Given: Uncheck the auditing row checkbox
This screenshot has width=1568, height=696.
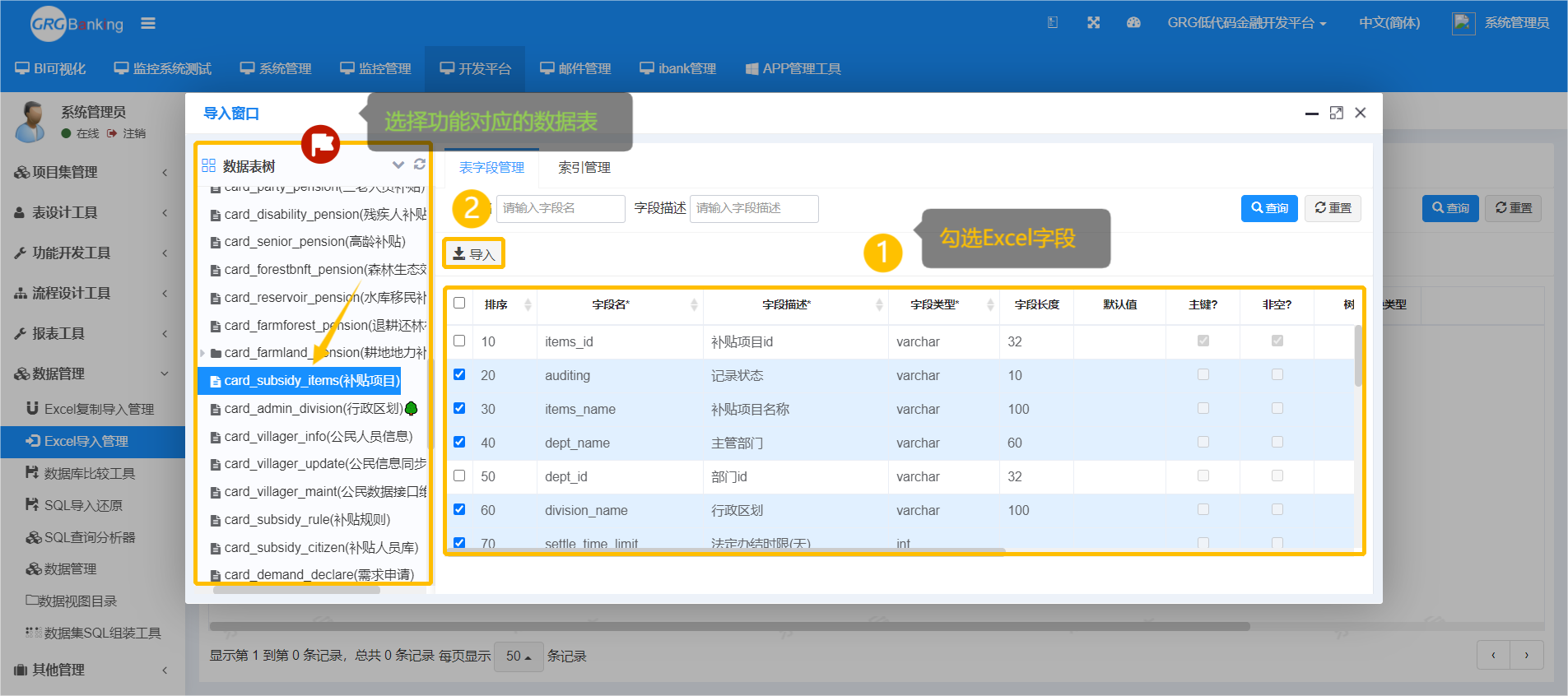Looking at the screenshot, I should click(x=459, y=374).
